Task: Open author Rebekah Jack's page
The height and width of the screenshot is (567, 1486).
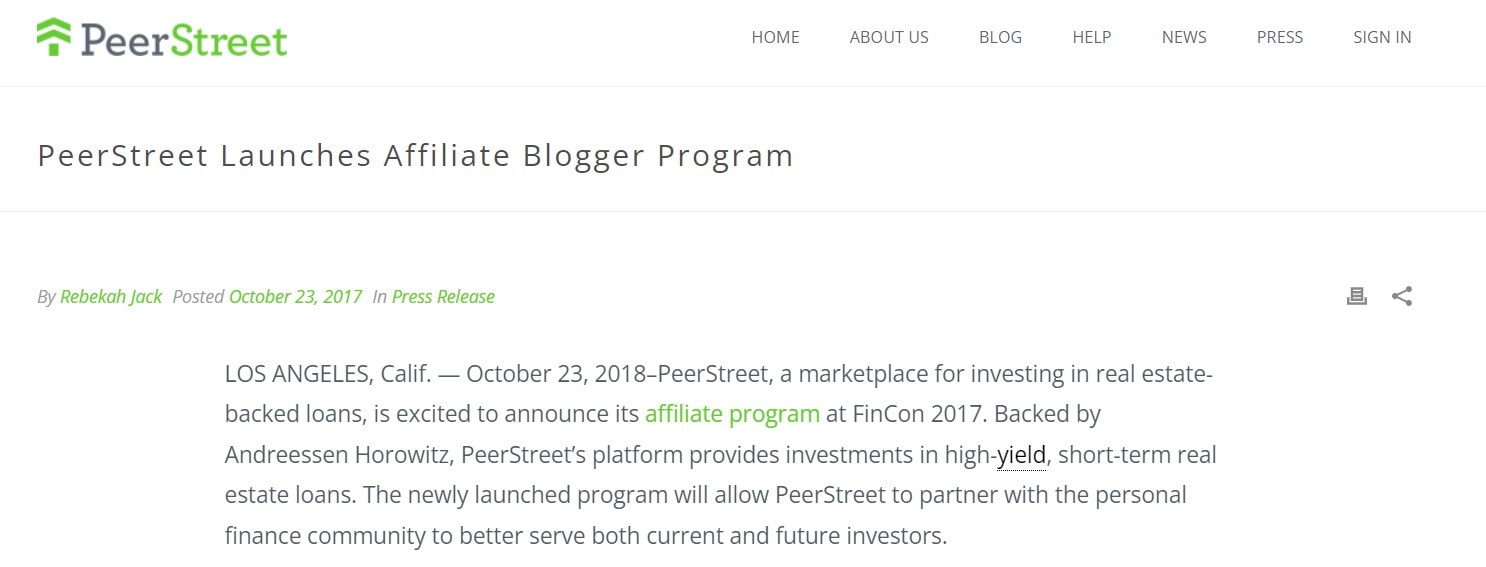Action: pyautogui.click(x=111, y=297)
